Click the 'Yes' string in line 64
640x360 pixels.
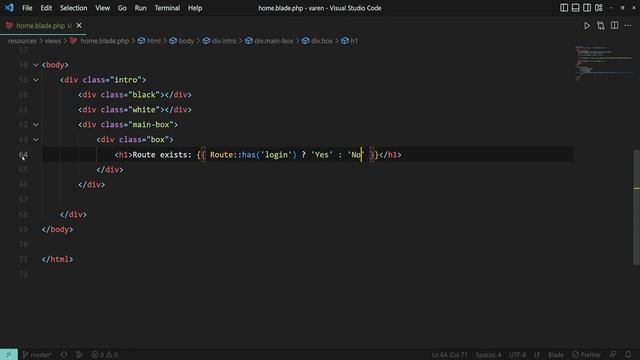322,155
